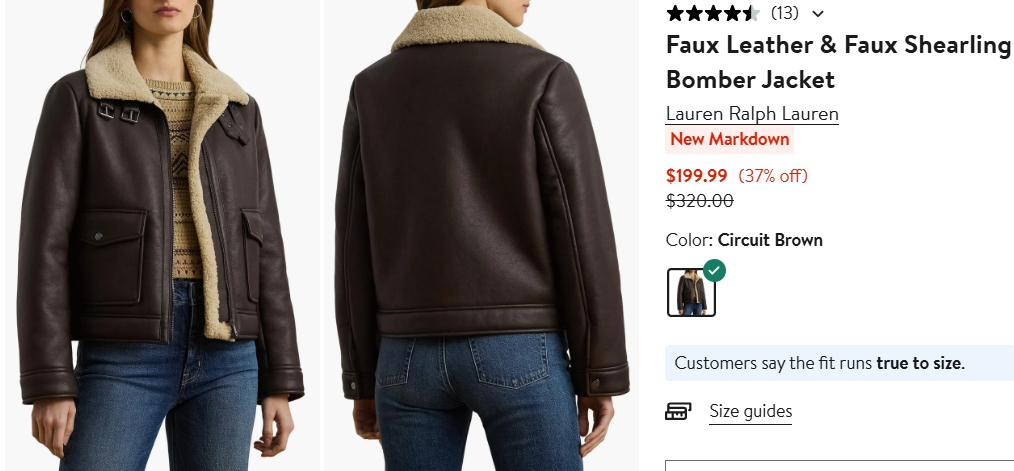Click the New Markdown badge
The width and height of the screenshot is (1014, 471).
(x=729, y=140)
